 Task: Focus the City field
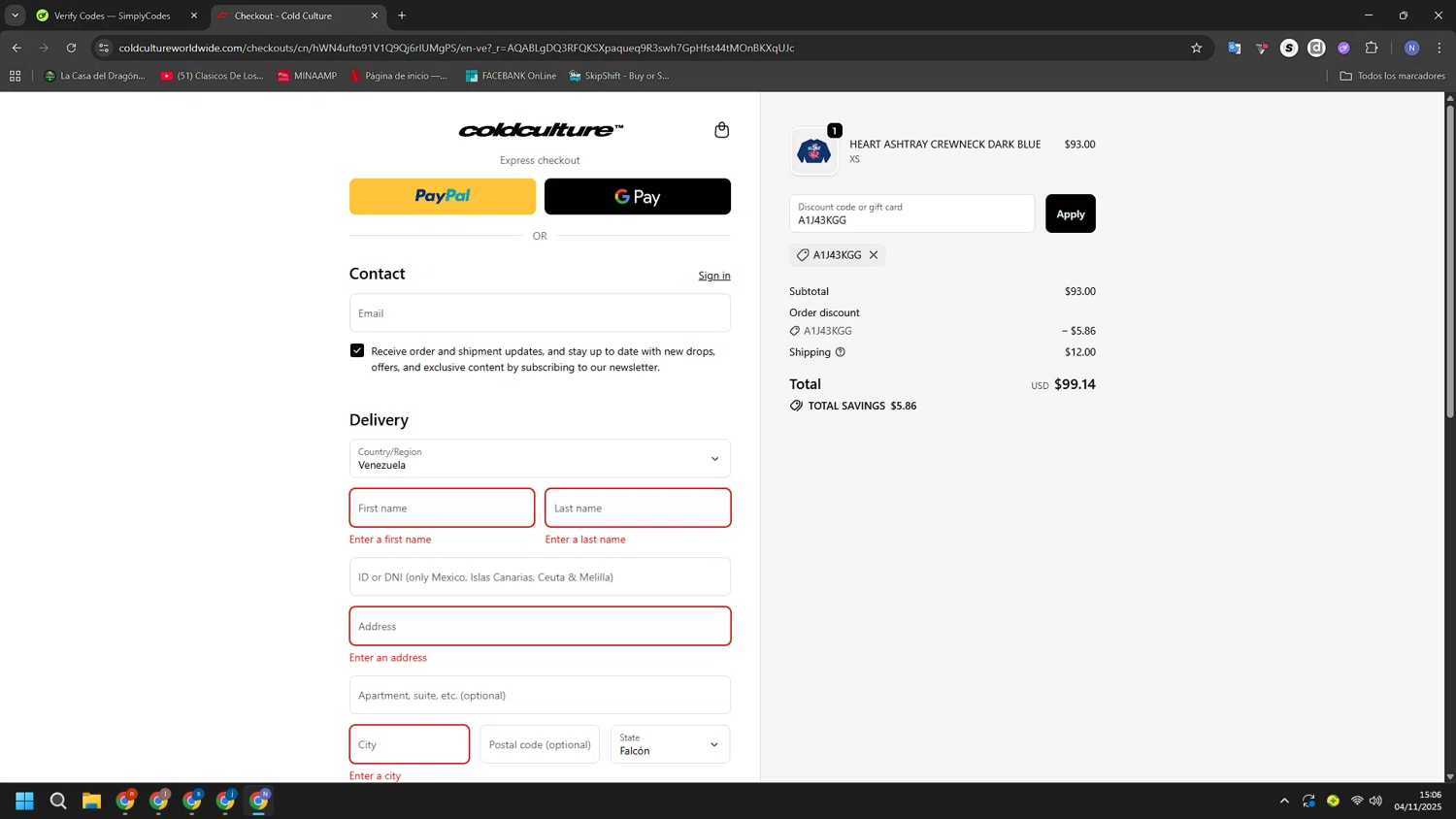tap(410, 744)
